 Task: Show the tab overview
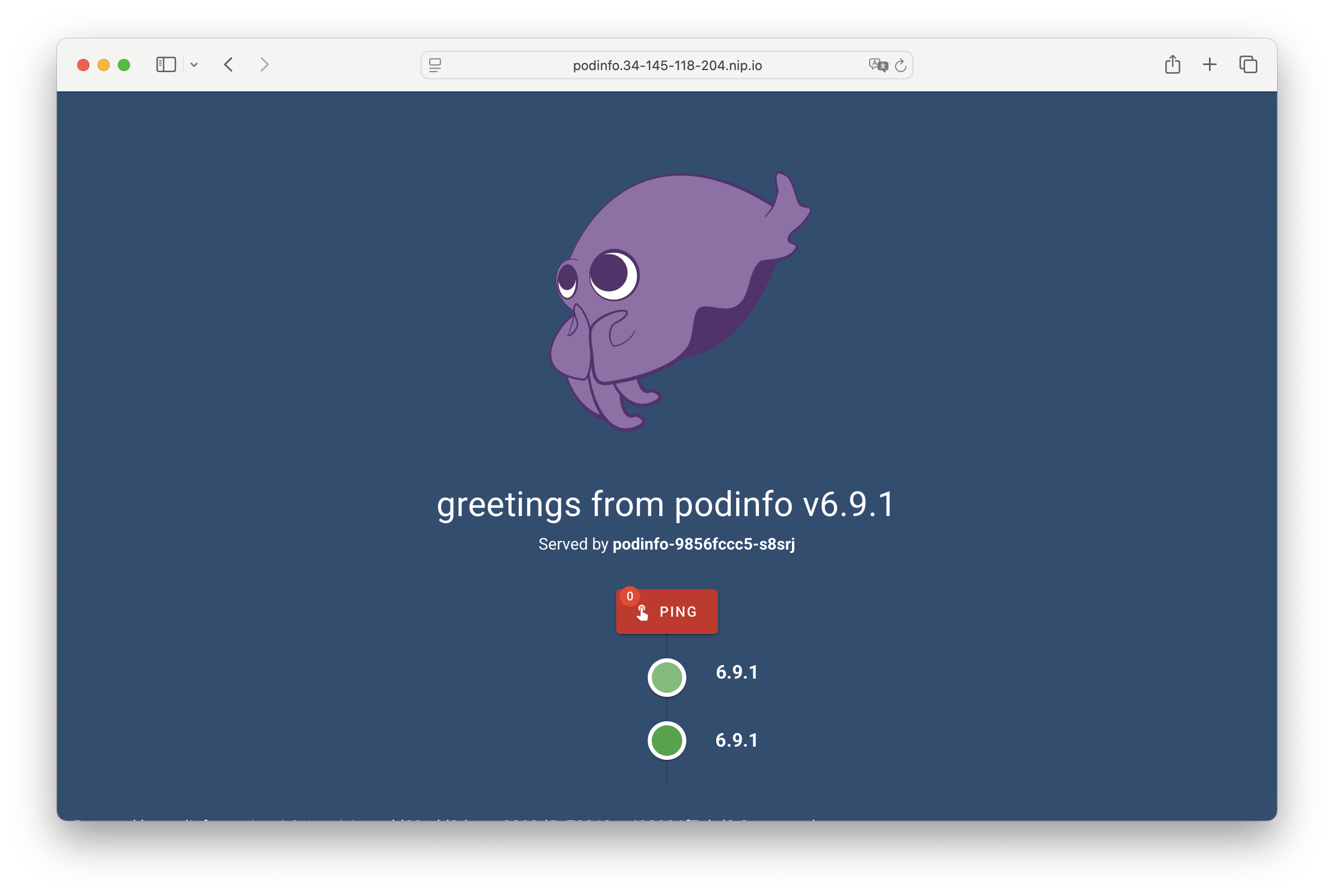pyautogui.click(x=1248, y=65)
